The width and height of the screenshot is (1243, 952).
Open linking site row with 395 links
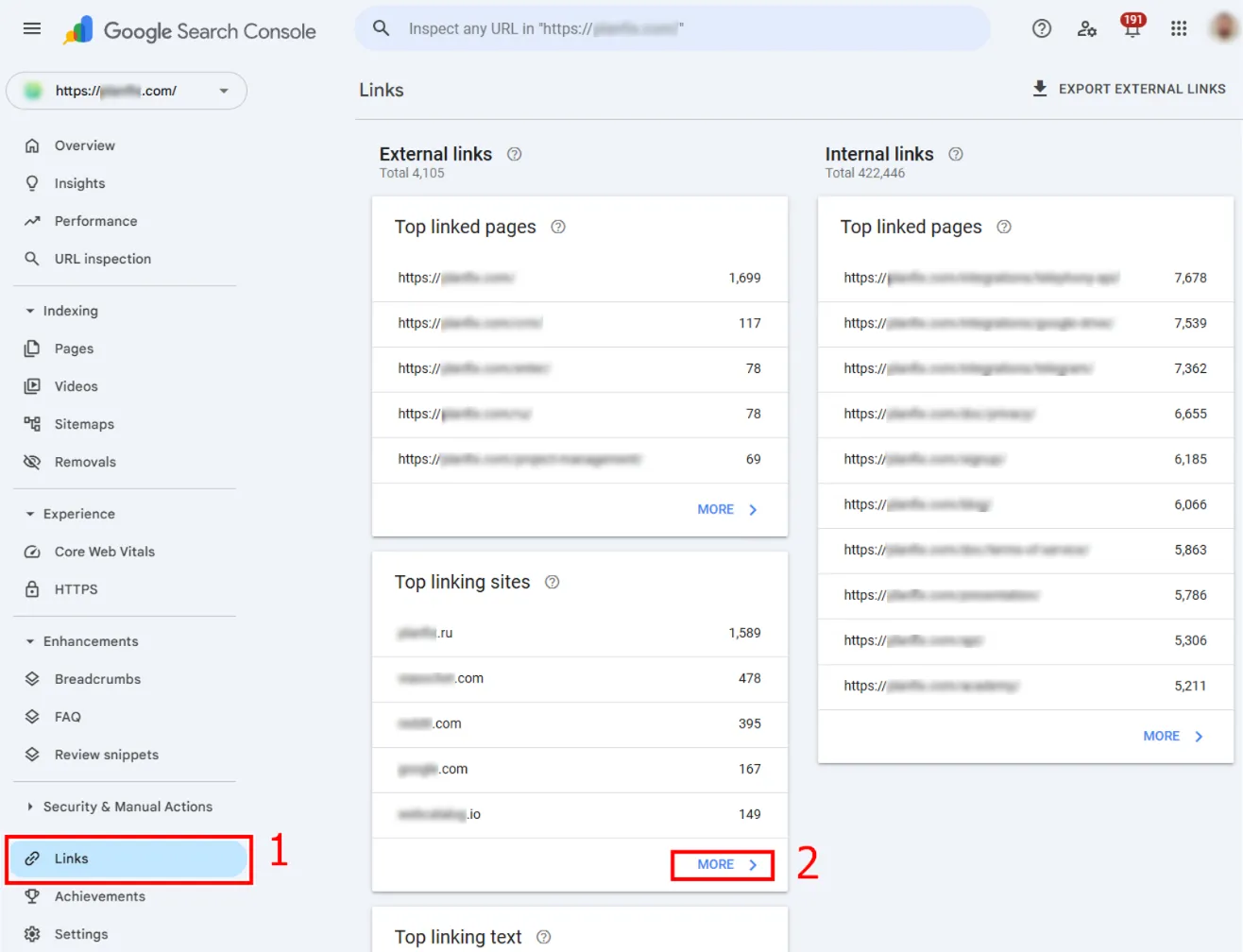click(580, 723)
